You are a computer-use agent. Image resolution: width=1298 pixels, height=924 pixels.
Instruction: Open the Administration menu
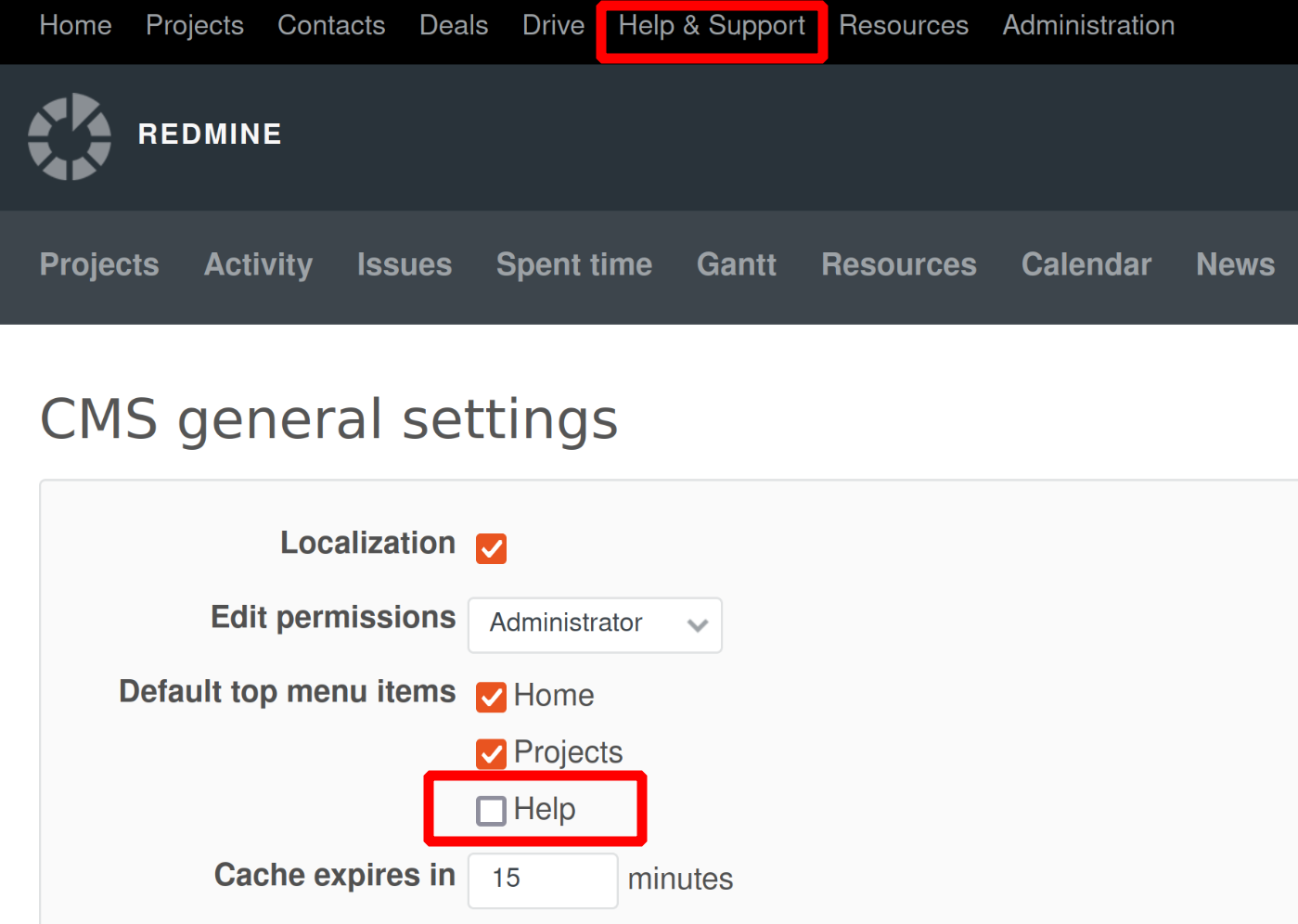point(1087,26)
